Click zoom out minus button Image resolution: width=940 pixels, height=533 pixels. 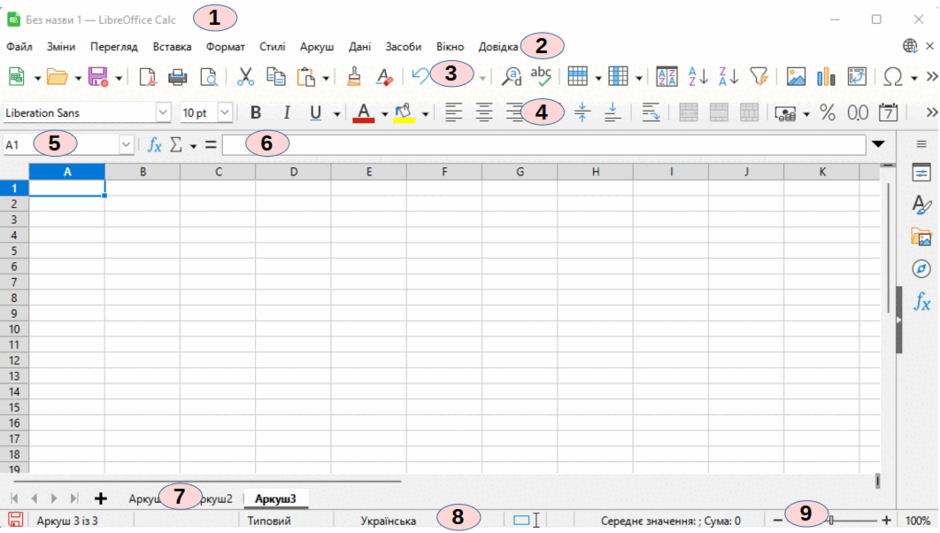point(777,520)
